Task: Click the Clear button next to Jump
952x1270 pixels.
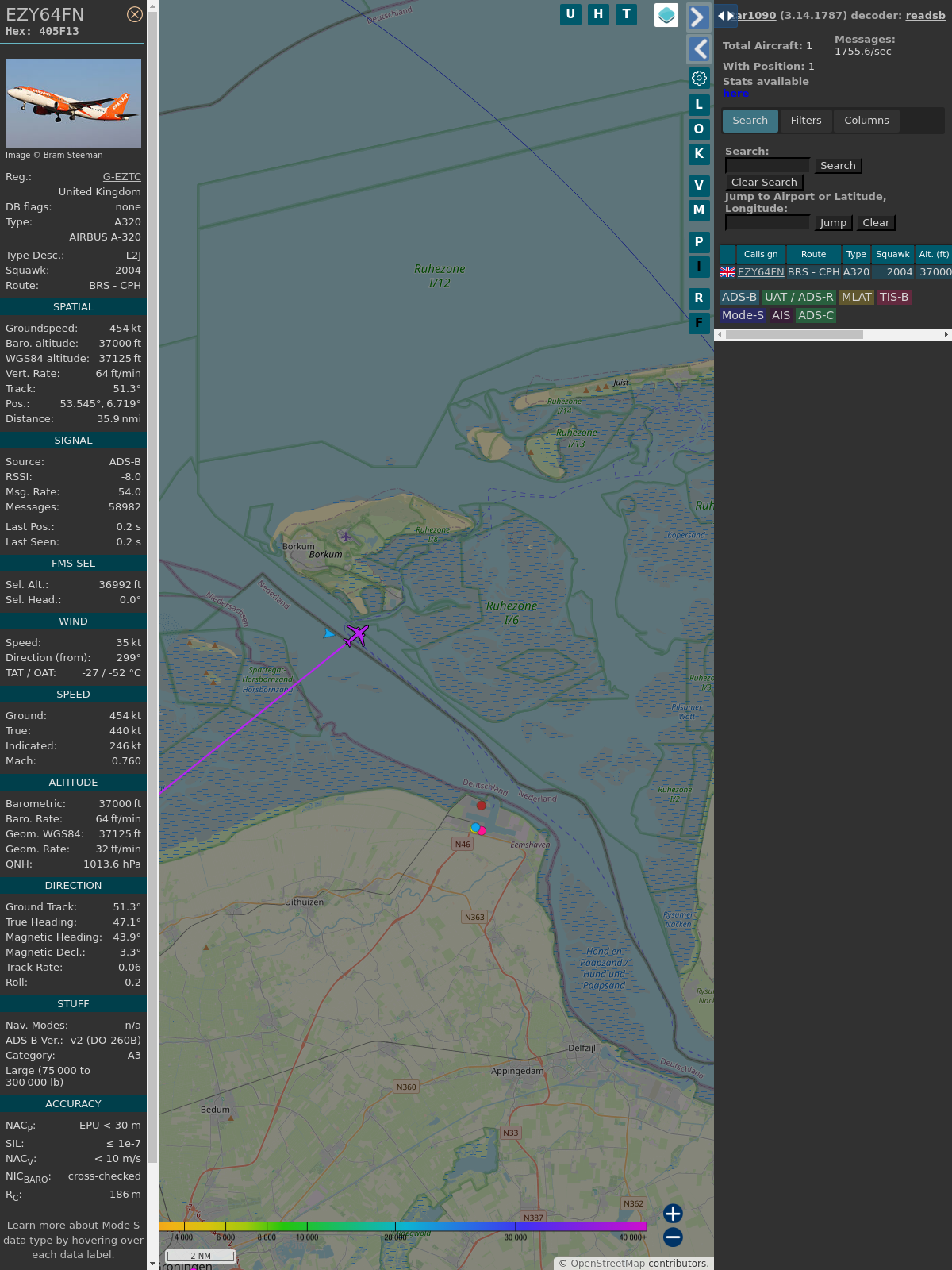Action: [x=876, y=223]
